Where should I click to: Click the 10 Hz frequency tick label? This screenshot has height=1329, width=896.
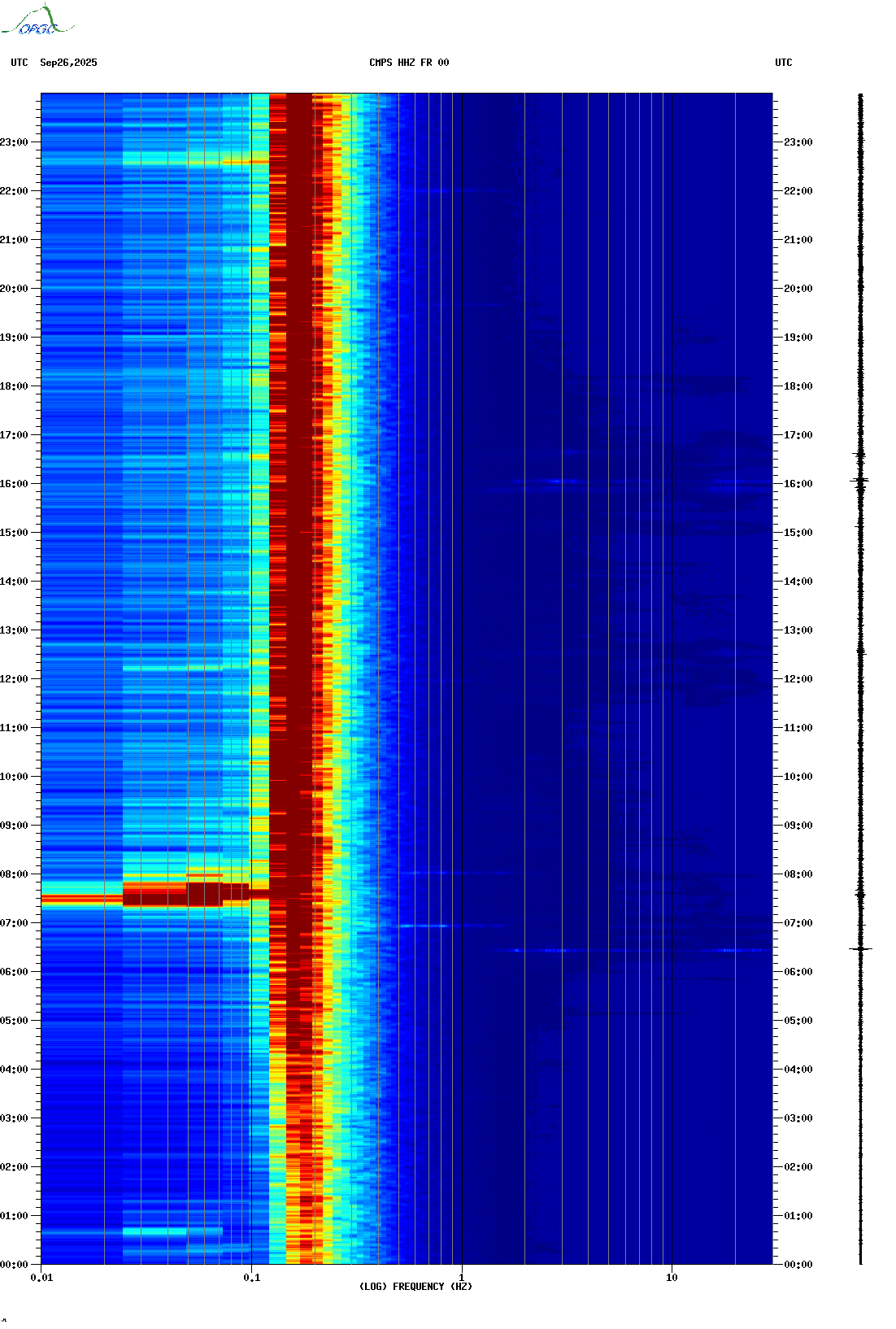672,1278
